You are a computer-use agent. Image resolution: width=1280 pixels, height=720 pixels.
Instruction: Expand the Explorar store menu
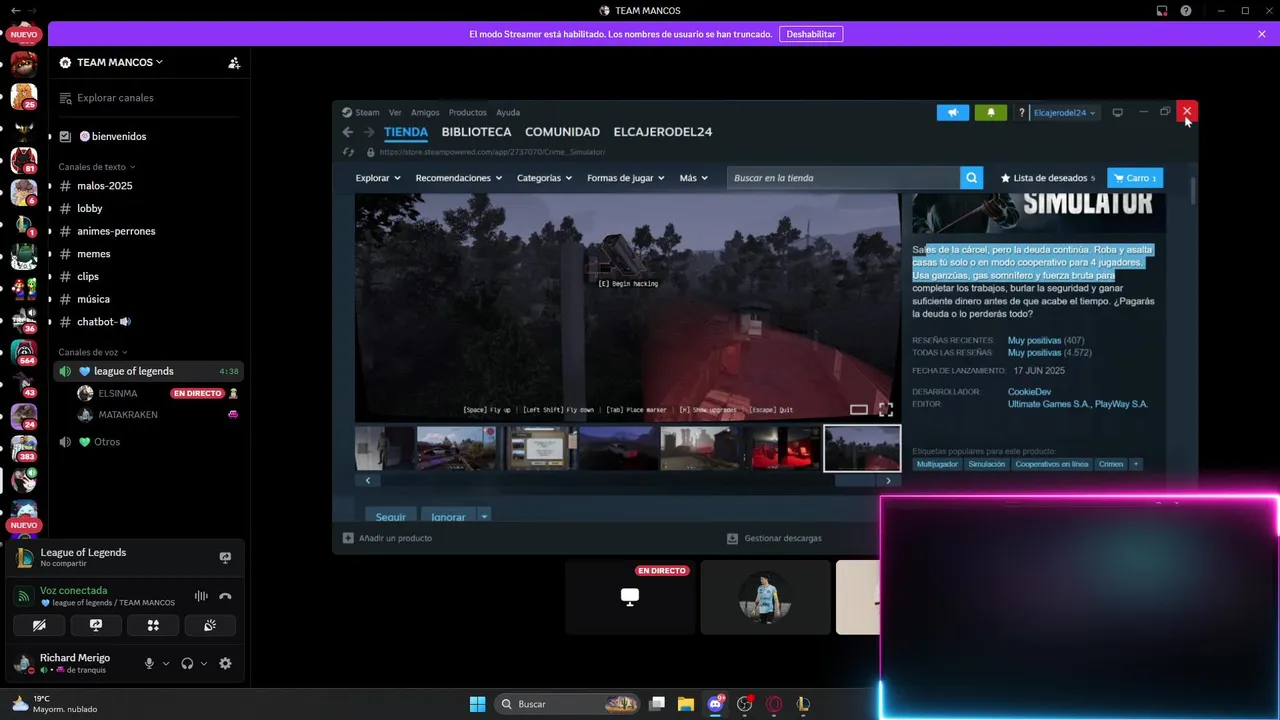(x=378, y=178)
